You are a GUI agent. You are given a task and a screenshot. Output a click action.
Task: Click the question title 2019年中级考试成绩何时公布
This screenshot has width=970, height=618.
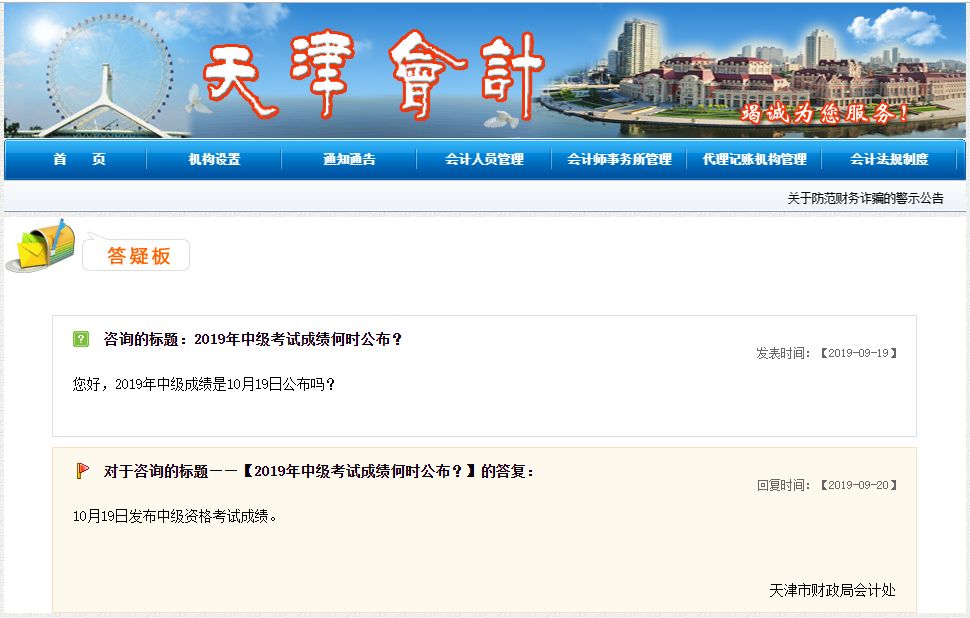pyautogui.click(x=255, y=339)
